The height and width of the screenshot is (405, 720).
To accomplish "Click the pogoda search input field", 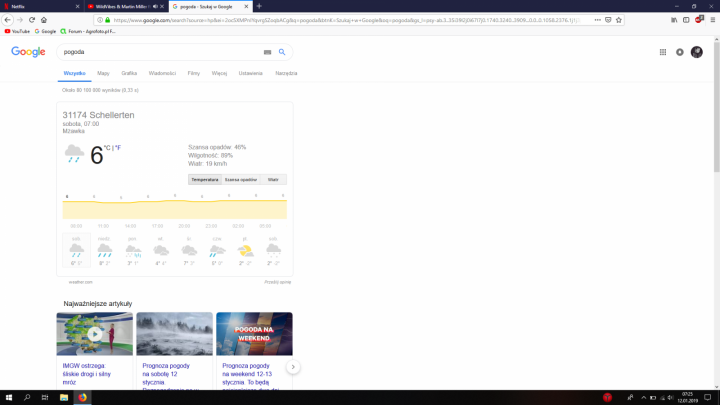I will tap(161, 52).
